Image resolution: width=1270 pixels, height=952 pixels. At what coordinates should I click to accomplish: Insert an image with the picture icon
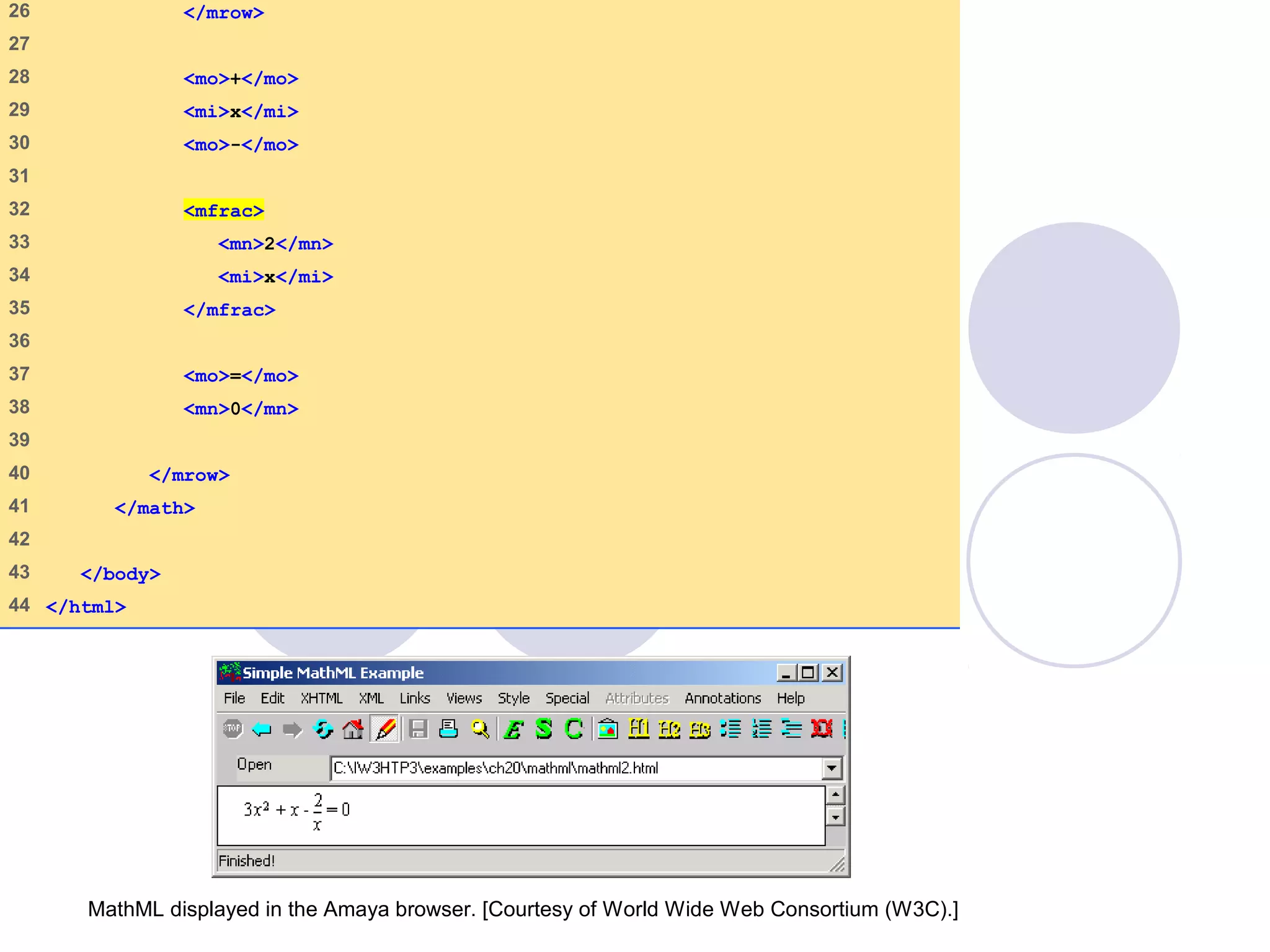[x=608, y=729]
